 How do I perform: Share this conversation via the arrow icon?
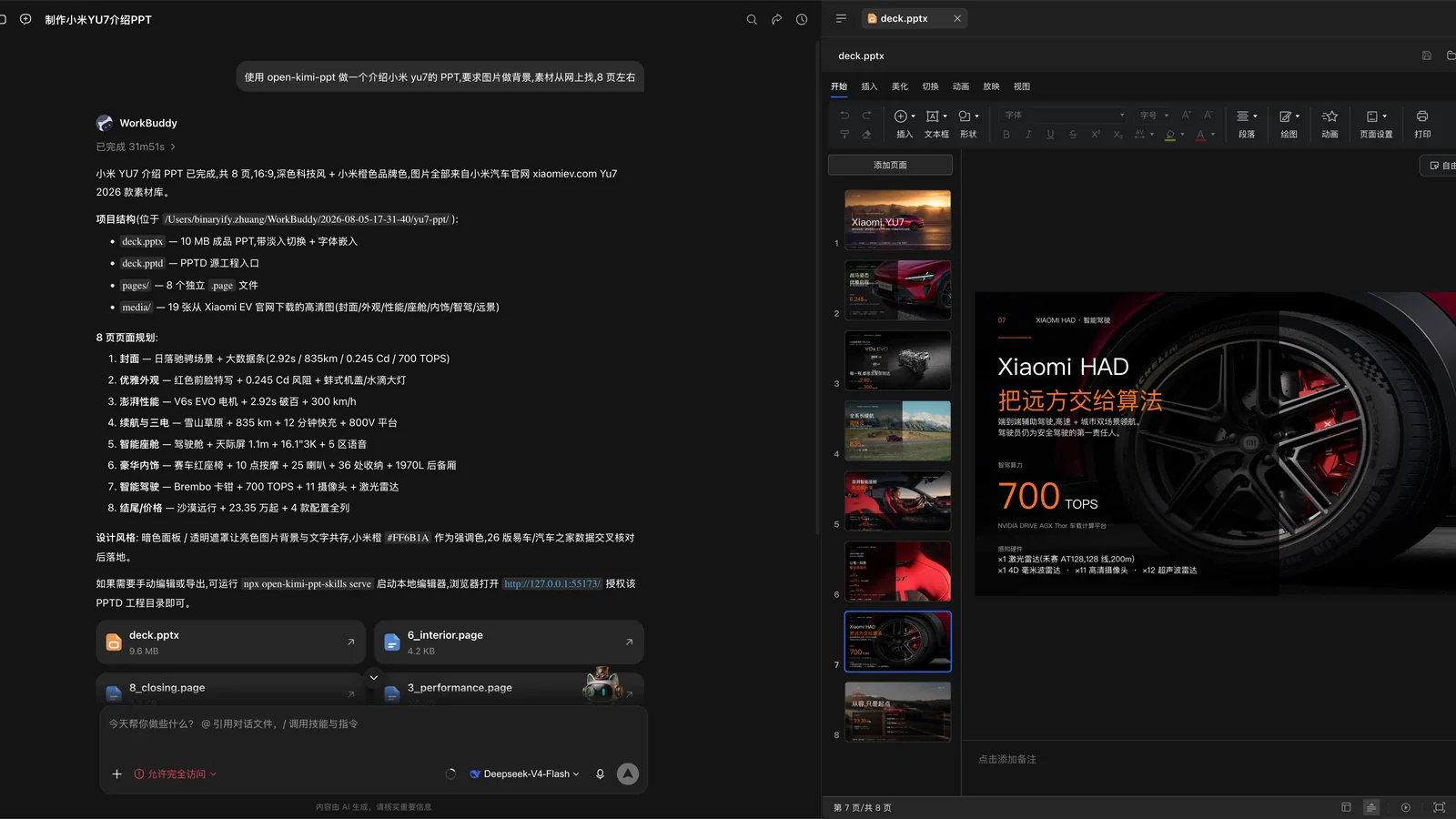(x=776, y=19)
